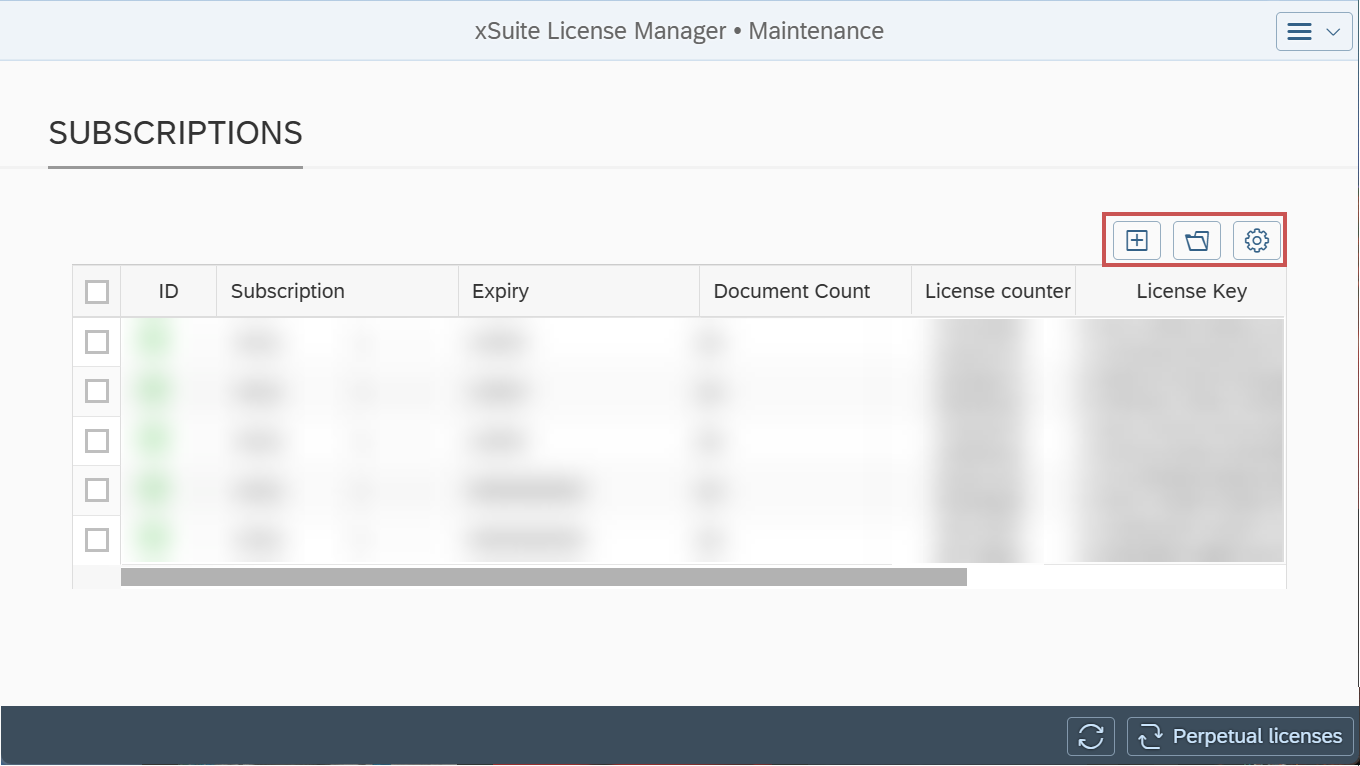Click the License counter column header

[995, 291]
